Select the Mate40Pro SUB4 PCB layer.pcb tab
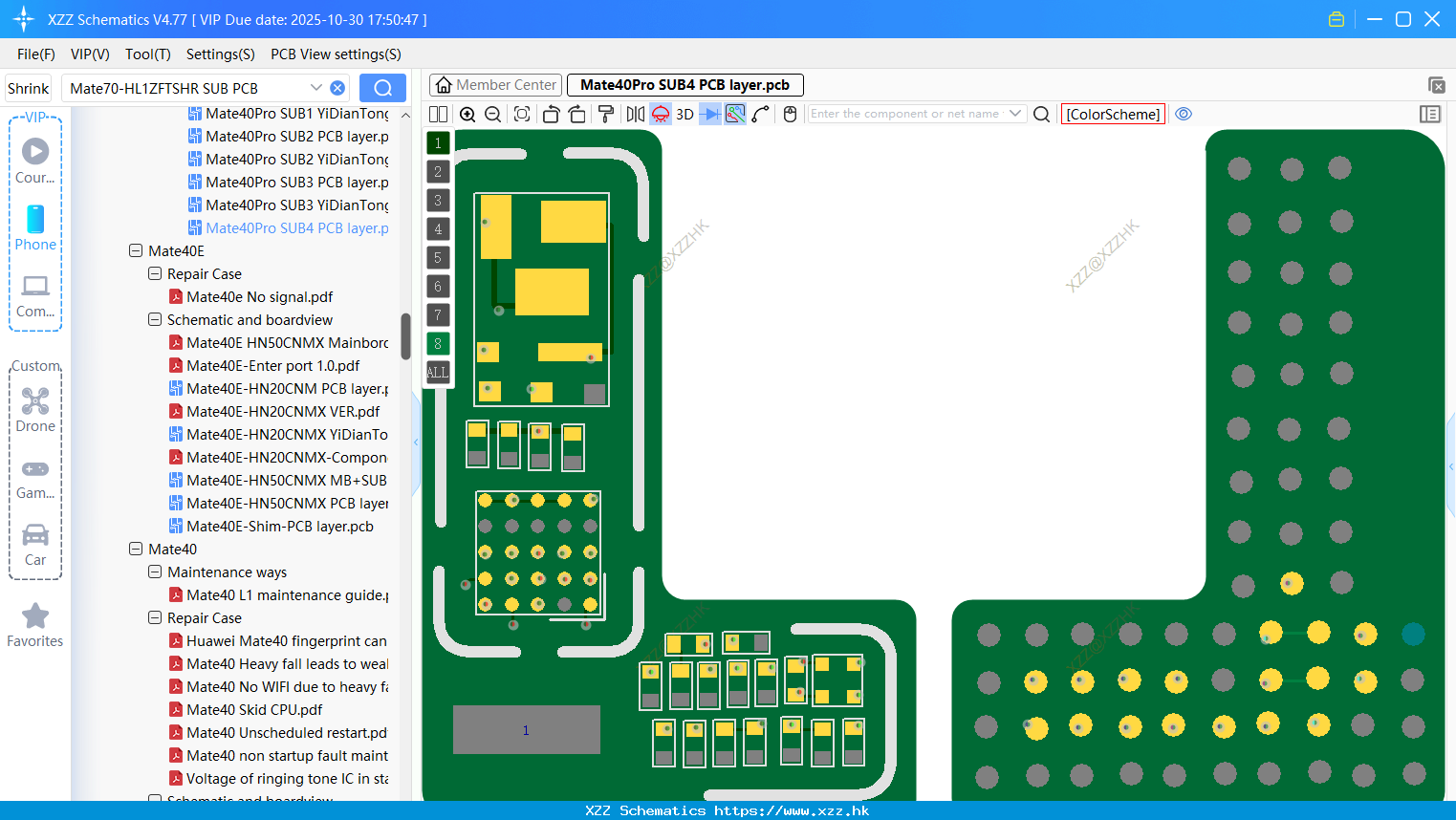Image resolution: width=1456 pixels, height=820 pixels. tap(685, 85)
